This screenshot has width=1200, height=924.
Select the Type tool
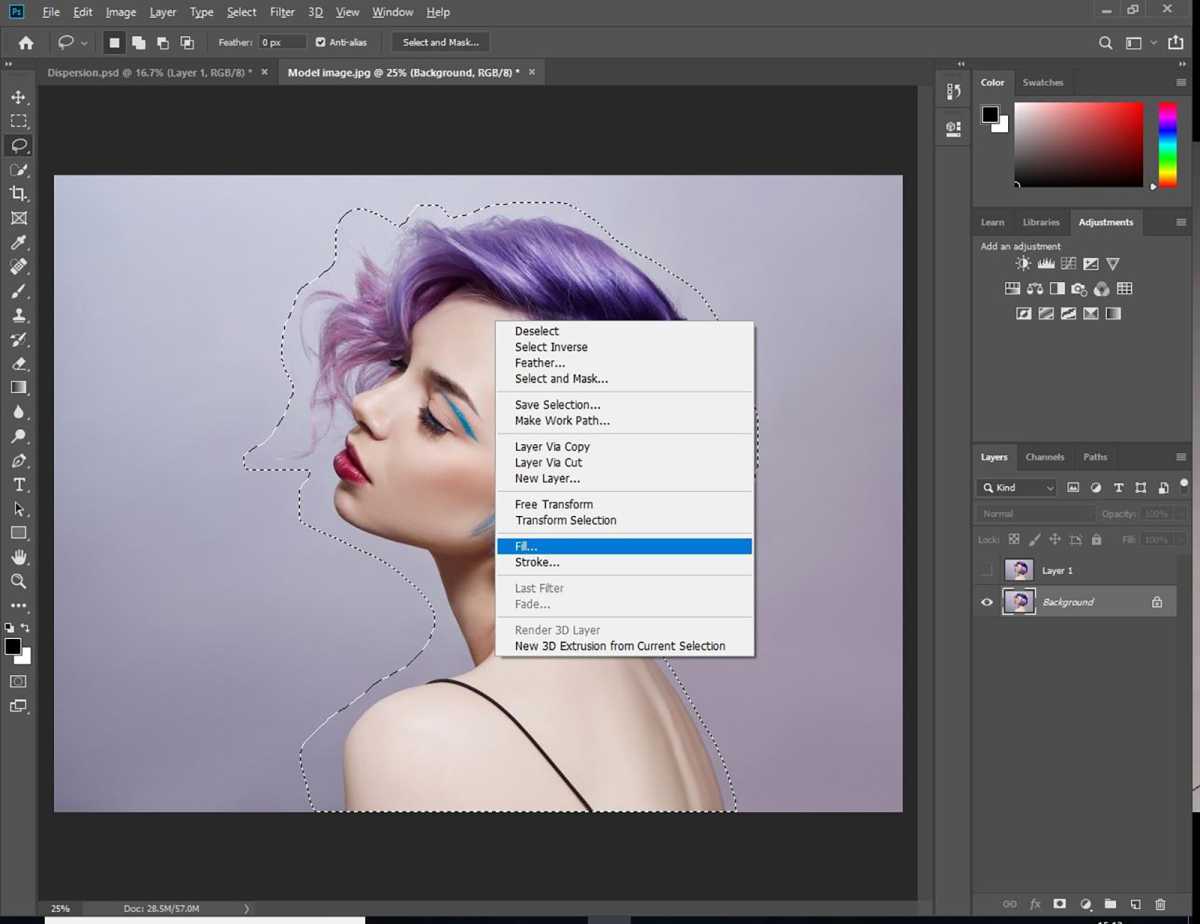[x=19, y=484]
